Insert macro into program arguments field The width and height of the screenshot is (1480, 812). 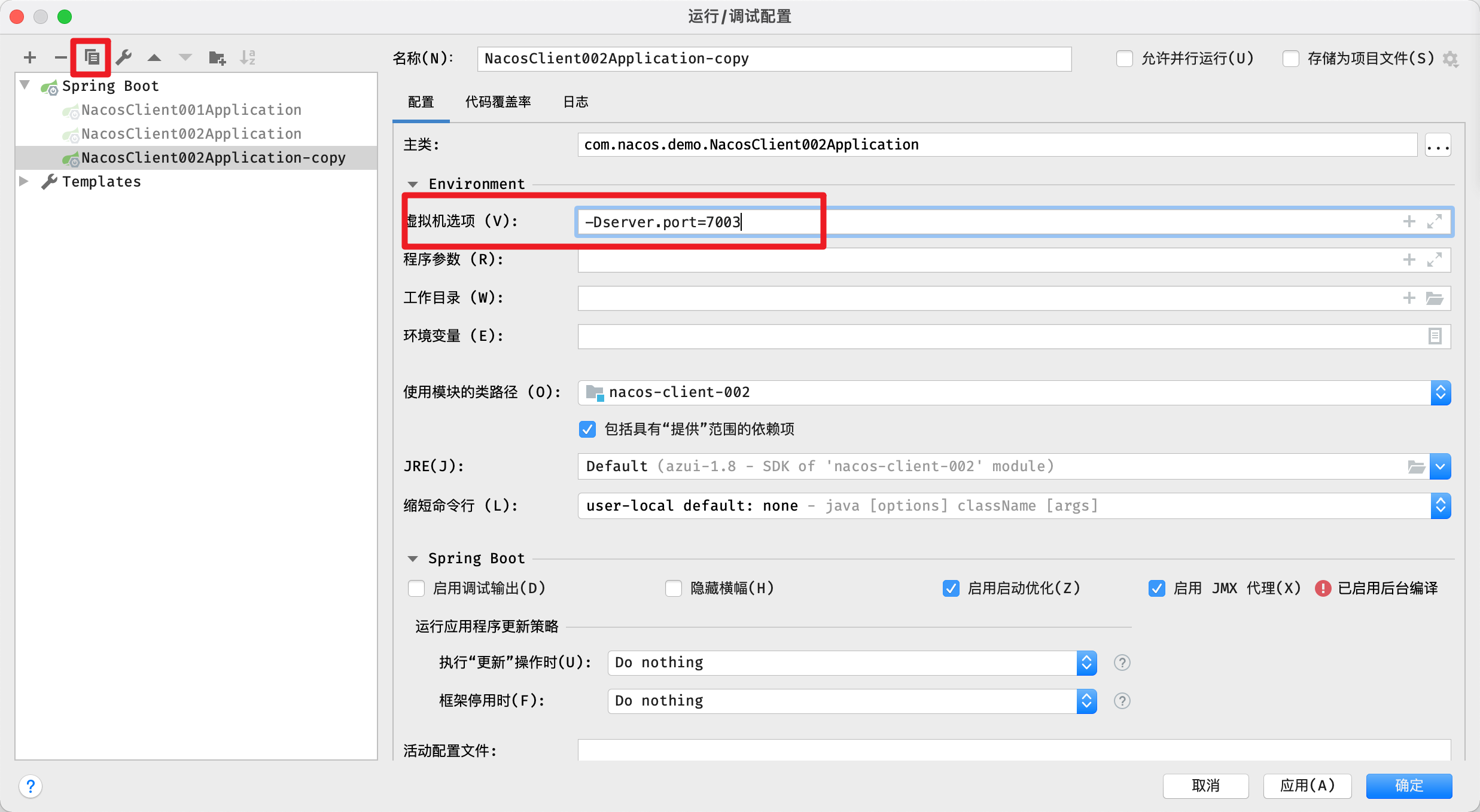click(1409, 260)
